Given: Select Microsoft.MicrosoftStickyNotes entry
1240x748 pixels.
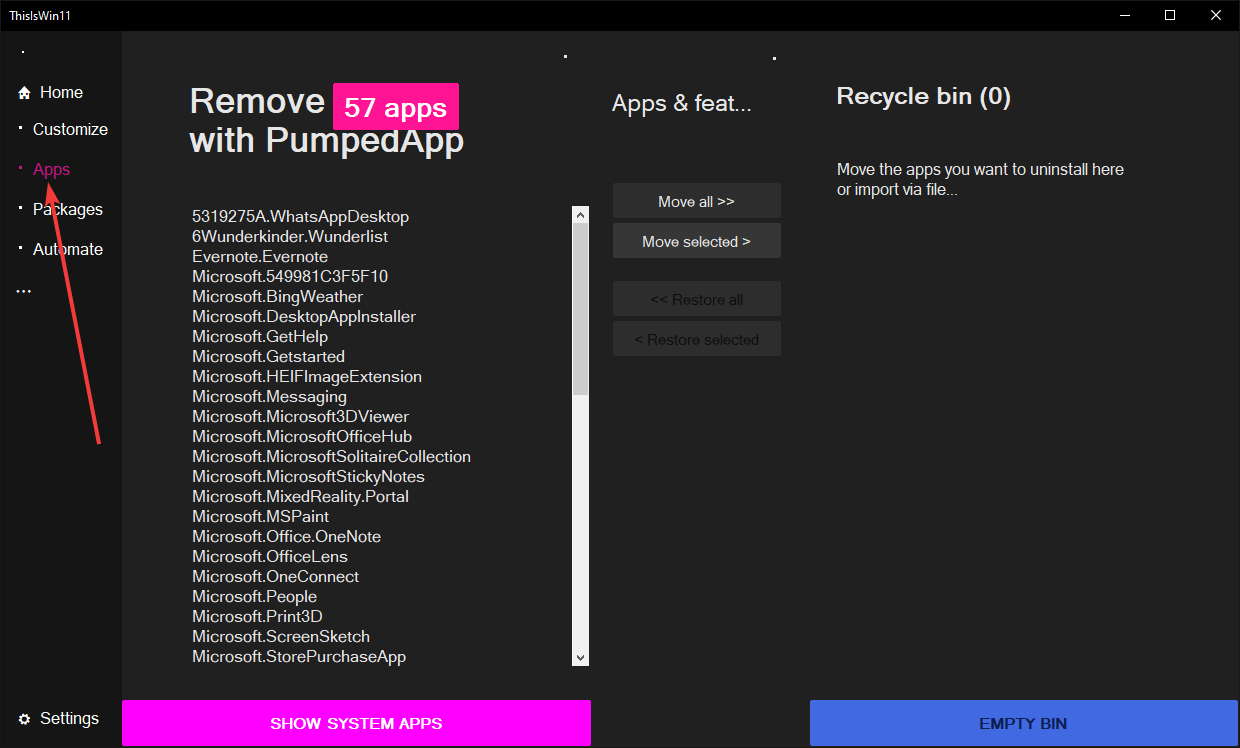Looking at the screenshot, I should pyautogui.click(x=308, y=476).
